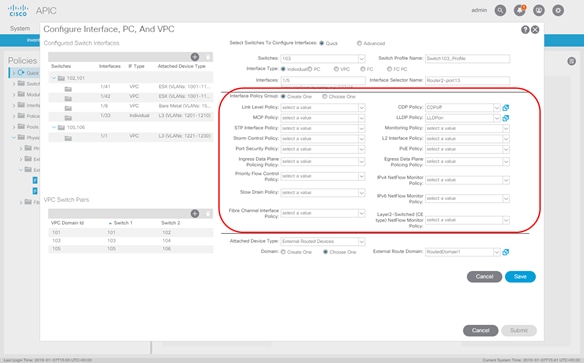Select VPC domain 101 row
The height and width of the screenshot is (363, 584).
point(130,232)
